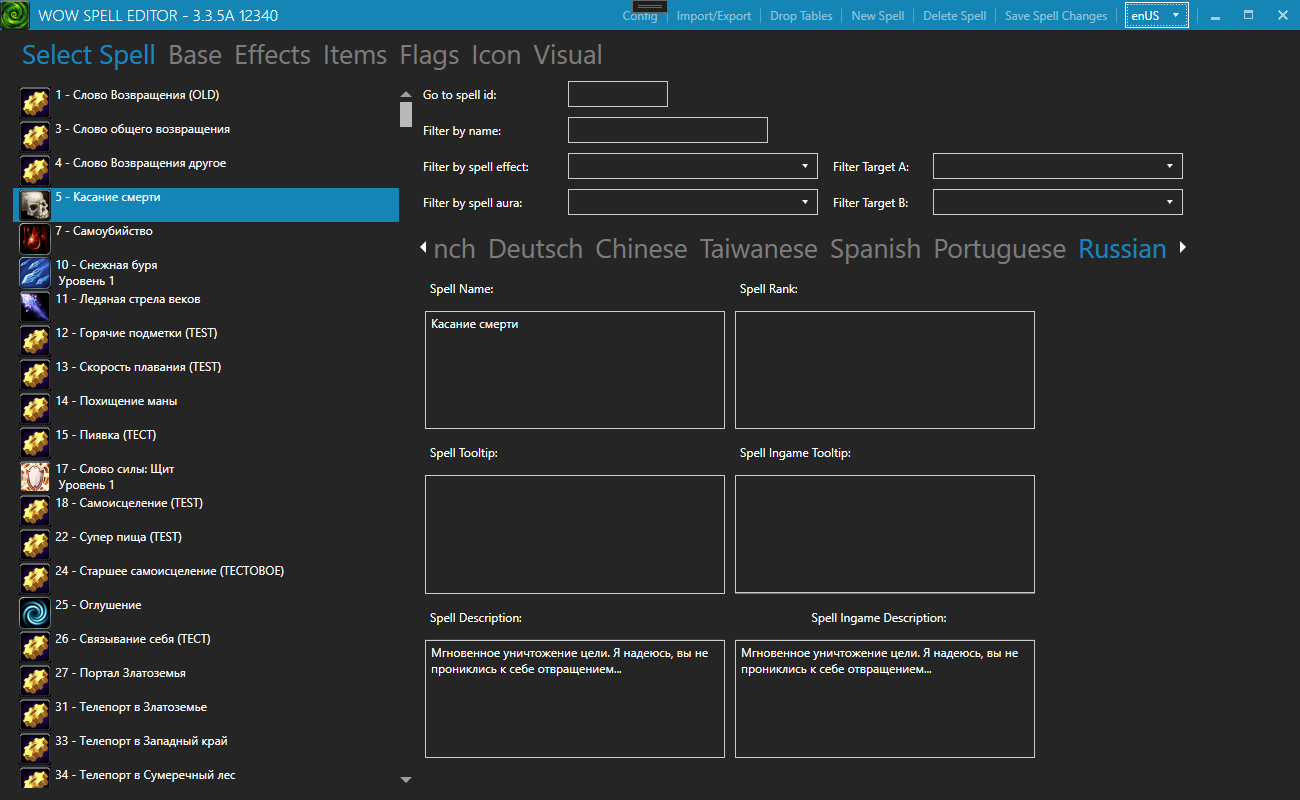Viewport: 1300px width, 800px height.
Task: Expand the Filter Target A combo box
Action: pyautogui.click(x=1057, y=166)
